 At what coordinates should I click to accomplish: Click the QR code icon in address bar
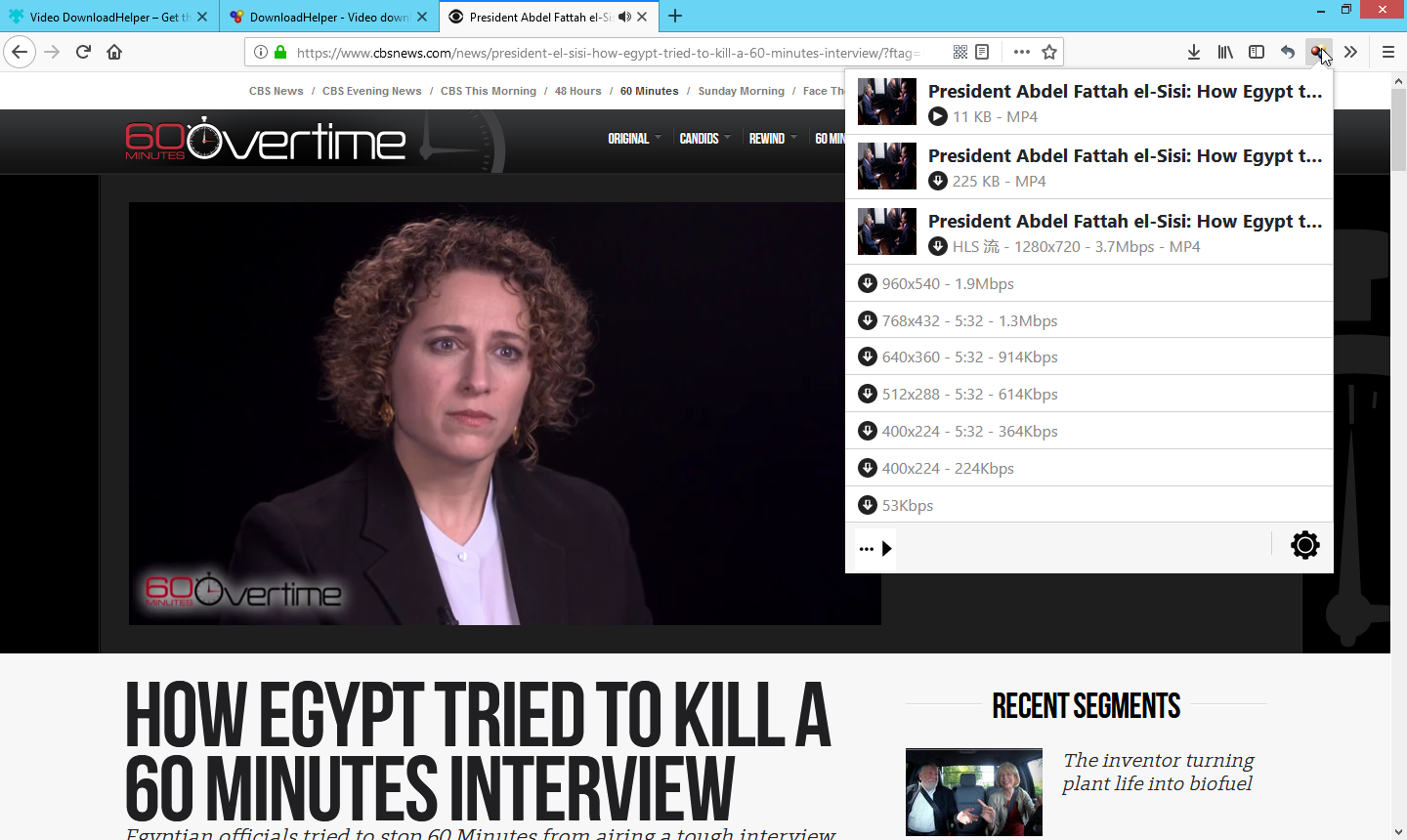tap(960, 52)
